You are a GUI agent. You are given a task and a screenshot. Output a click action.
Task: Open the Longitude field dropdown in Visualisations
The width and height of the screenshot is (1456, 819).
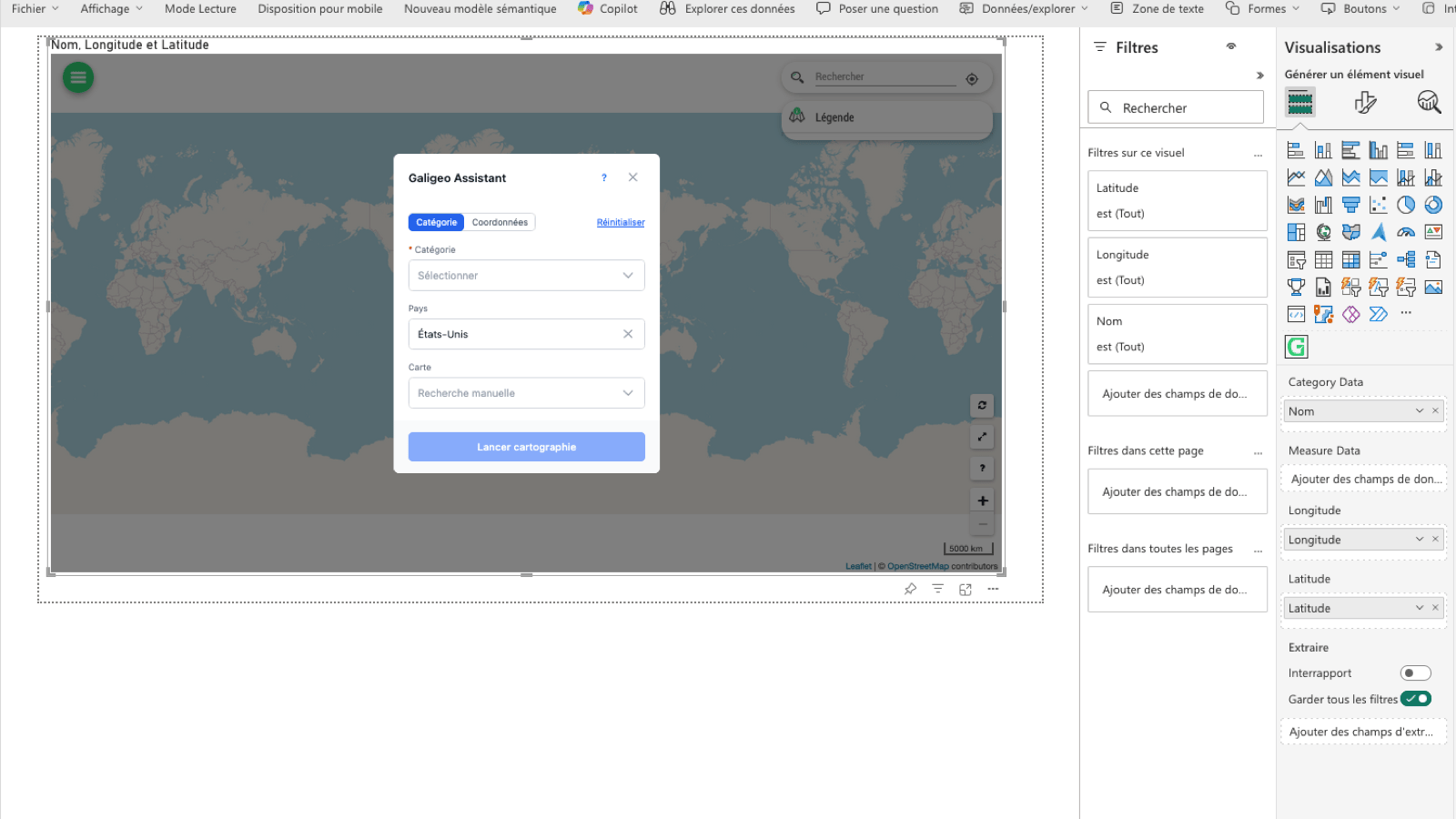pos(1419,539)
